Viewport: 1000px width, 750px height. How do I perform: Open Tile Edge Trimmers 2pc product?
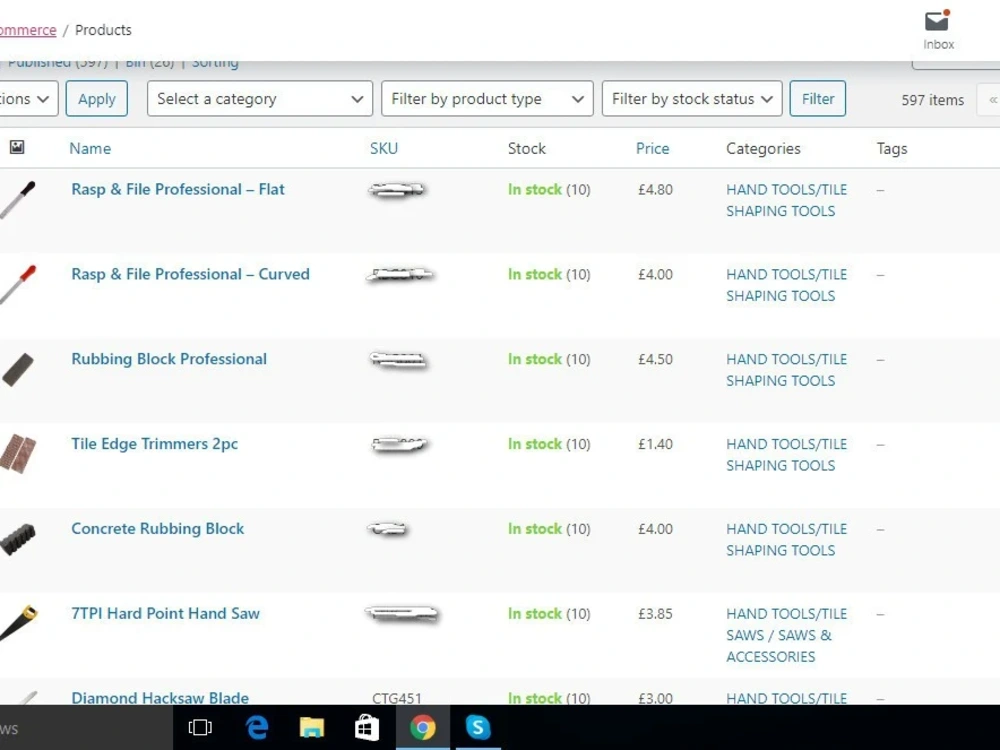point(154,444)
